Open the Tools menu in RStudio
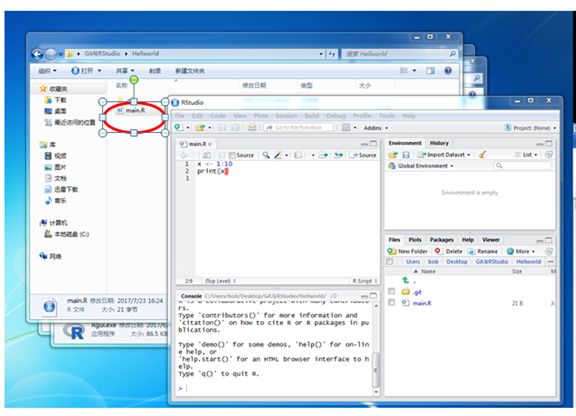This screenshot has height=416, width=576. (386, 116)
